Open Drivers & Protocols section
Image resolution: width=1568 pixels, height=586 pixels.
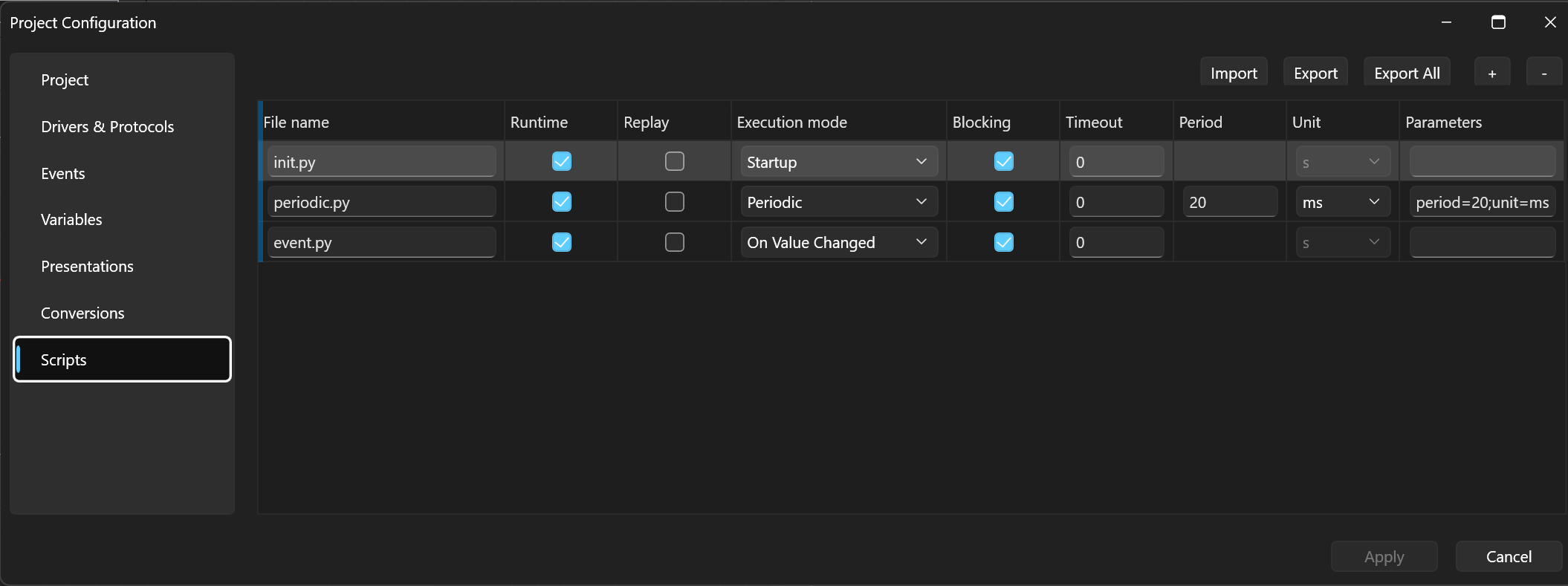point(123,127)
